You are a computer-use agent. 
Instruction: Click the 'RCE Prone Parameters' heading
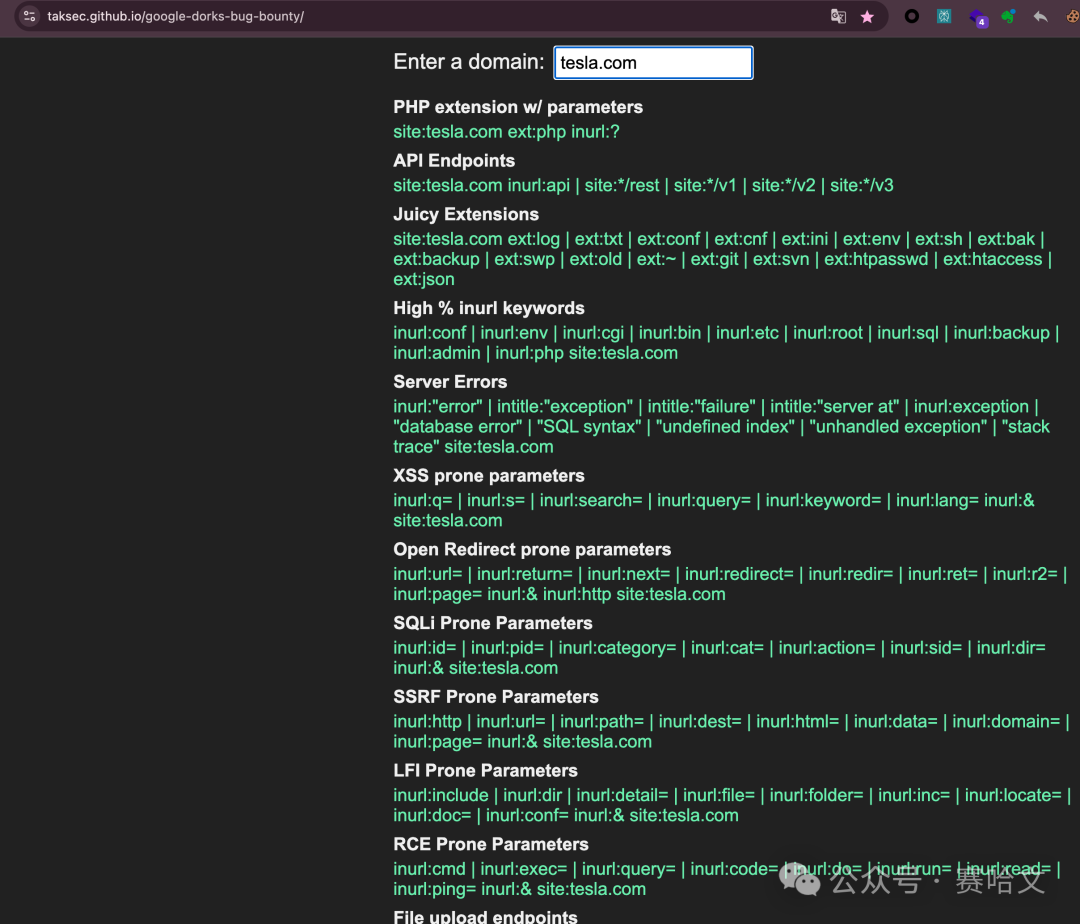coord(490,844)
